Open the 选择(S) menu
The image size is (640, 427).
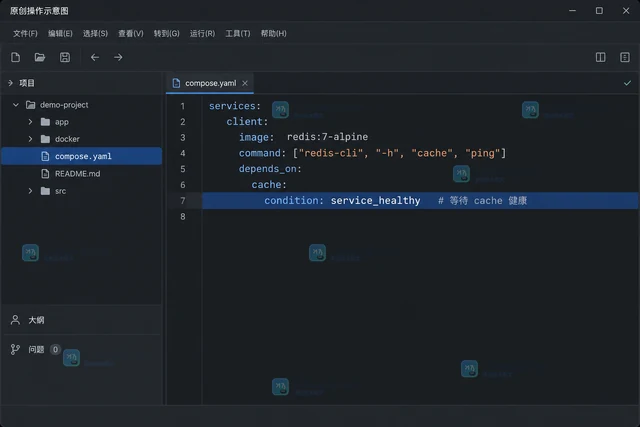coord(96,33)
